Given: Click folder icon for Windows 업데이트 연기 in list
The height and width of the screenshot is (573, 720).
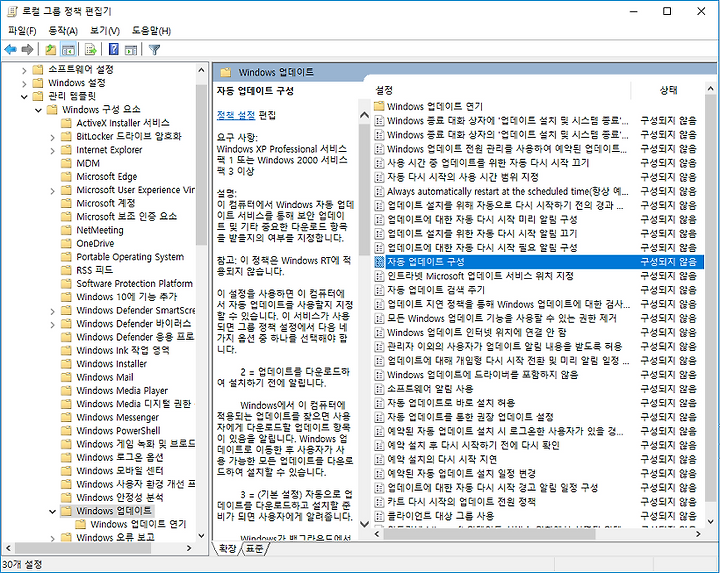Looking at the screenshot, I should tap(379, 106).
